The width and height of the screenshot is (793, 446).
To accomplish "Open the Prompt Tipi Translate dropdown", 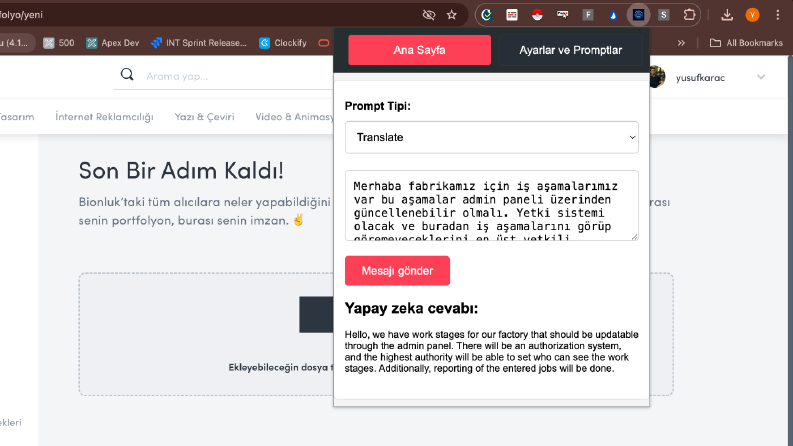I will click(492, 137).
